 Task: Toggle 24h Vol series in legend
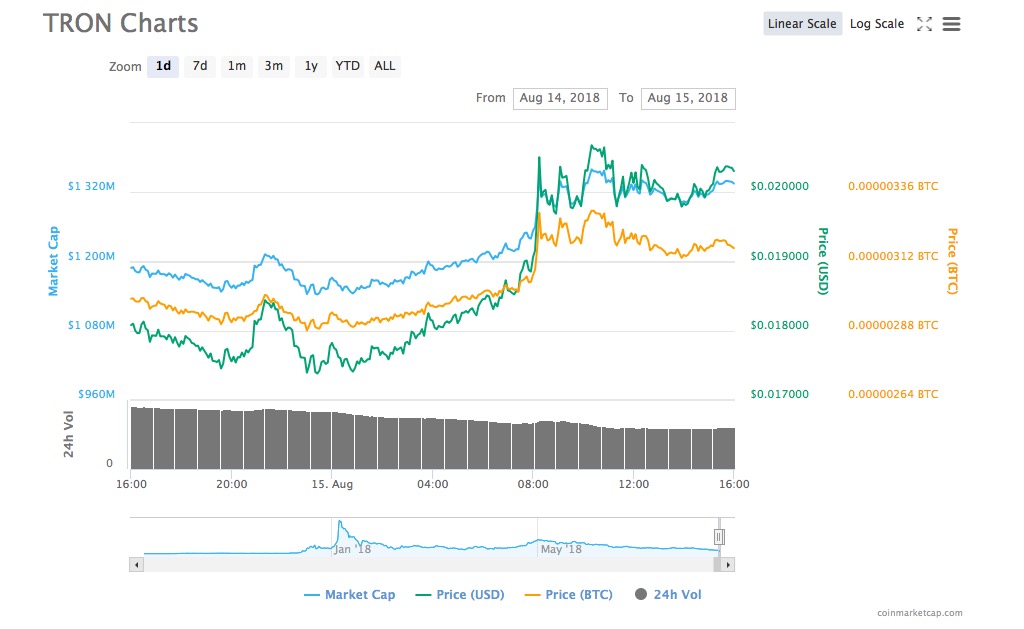click(x=668, y=594)
